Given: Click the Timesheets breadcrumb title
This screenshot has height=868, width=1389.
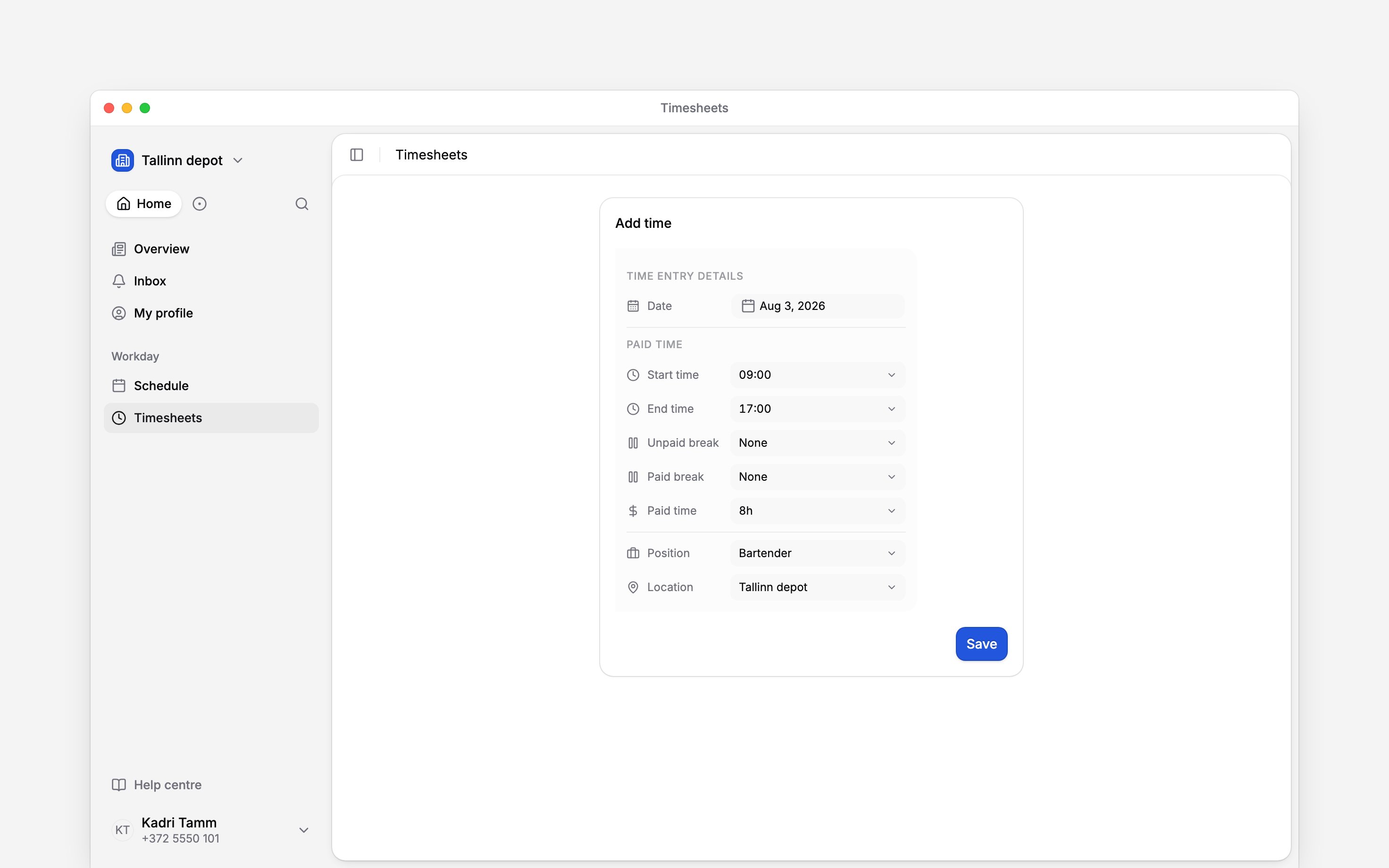Looking at the screenshot, I should coord(432,155).
